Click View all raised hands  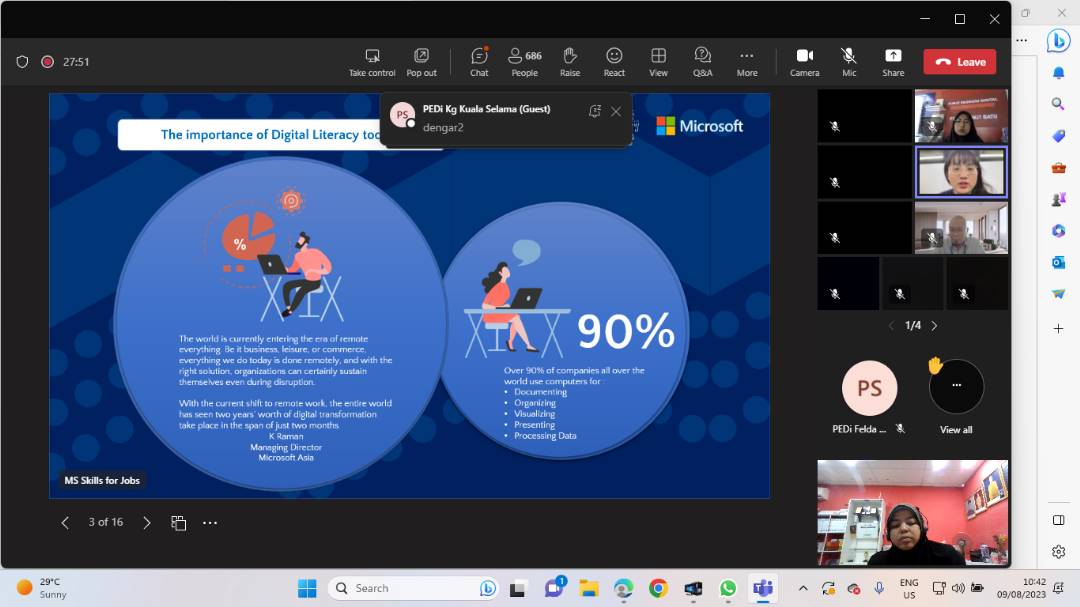tap(956, 398)
